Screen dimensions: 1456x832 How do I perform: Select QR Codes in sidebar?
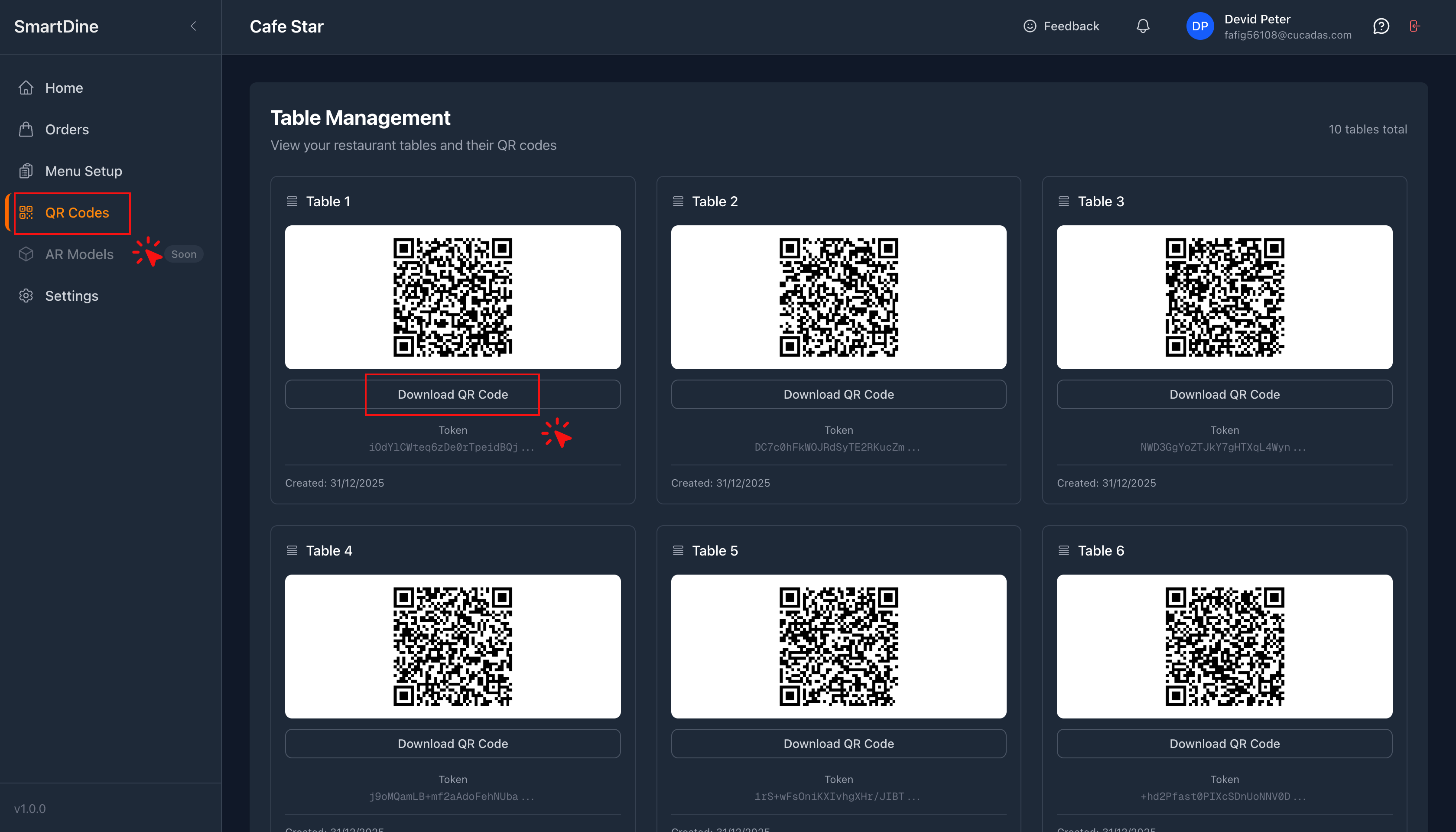coord(77,213)
